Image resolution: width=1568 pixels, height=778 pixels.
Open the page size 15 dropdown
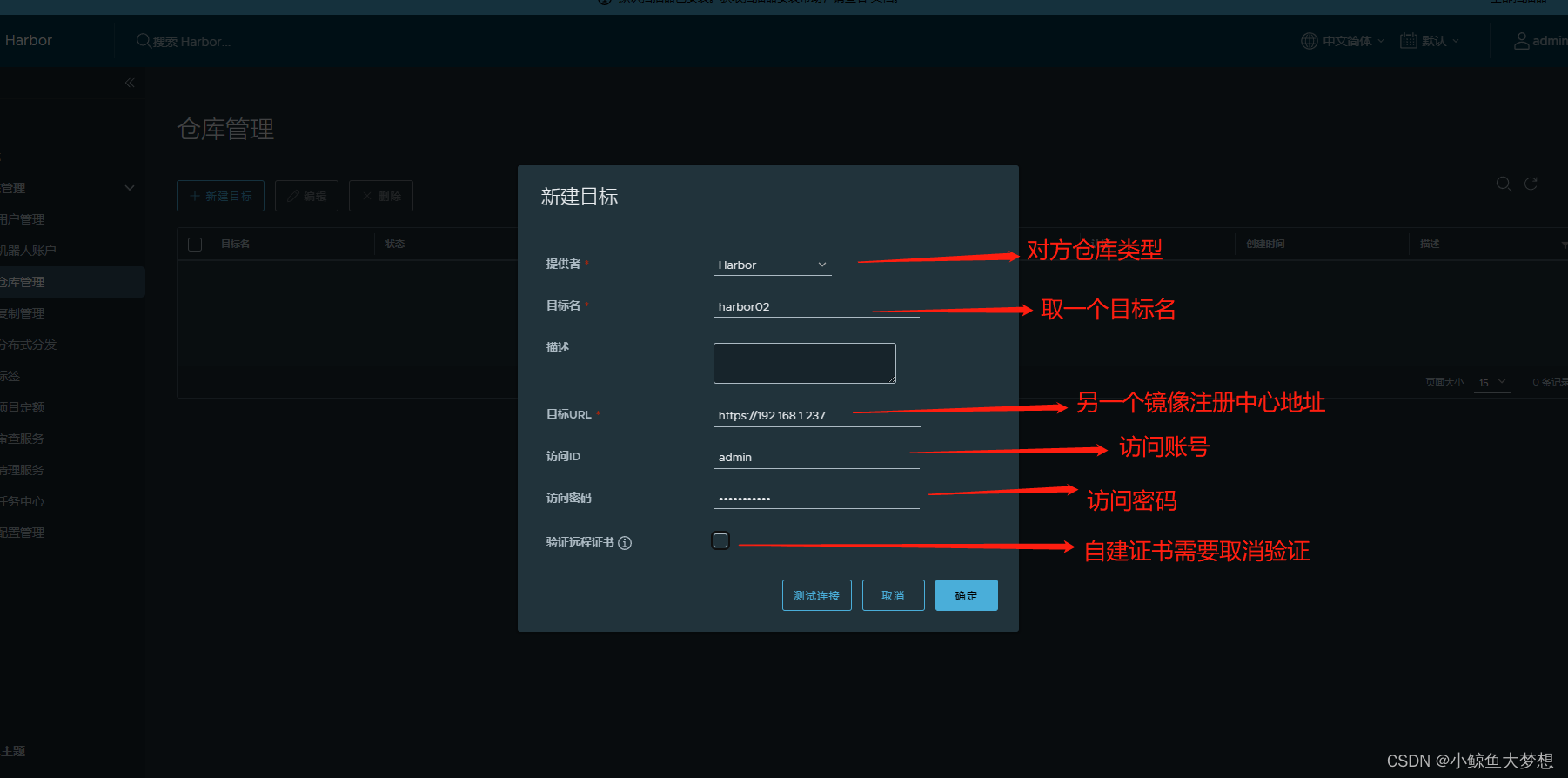[x=1491, y=382]
